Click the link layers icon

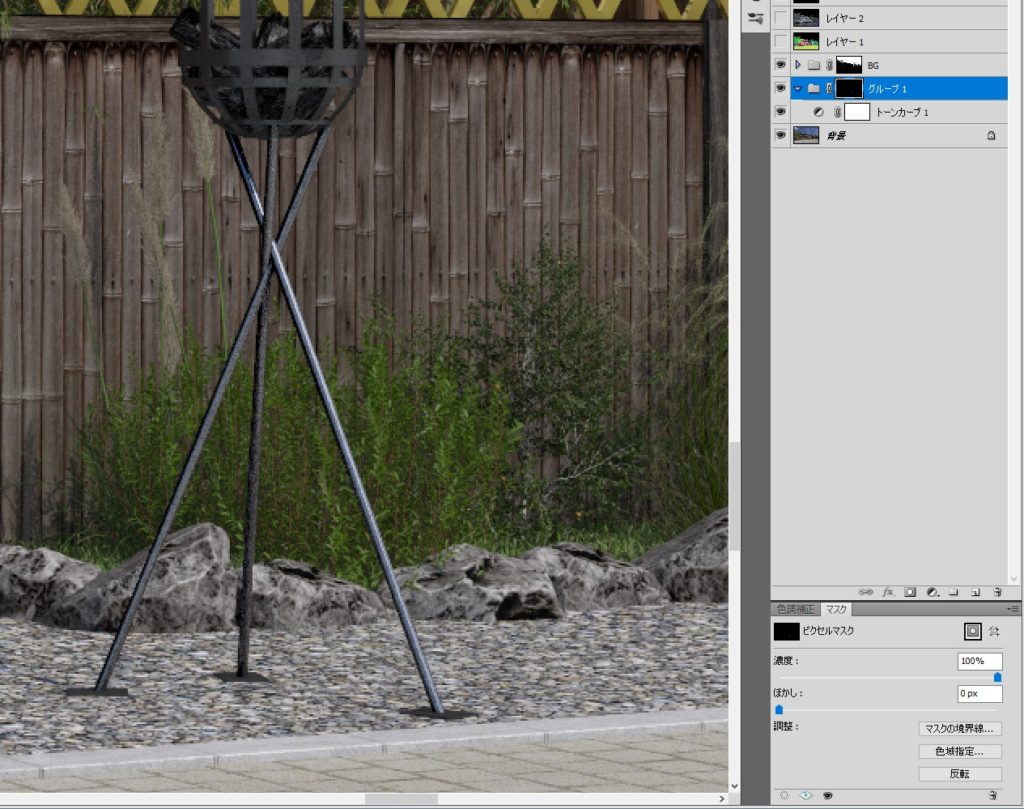866,591
